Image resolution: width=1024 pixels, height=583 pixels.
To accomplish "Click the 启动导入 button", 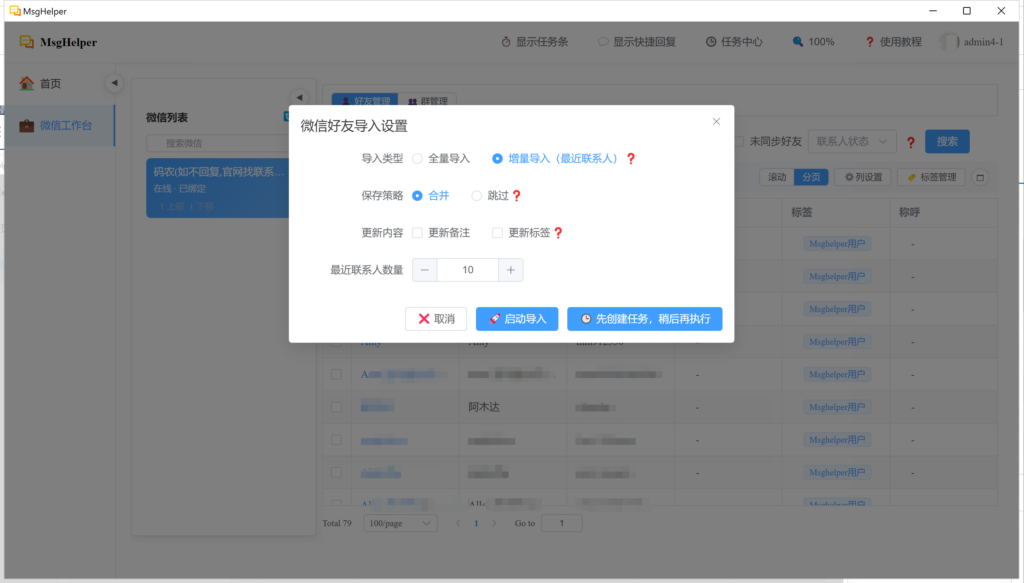I will click(x=517, y=319).
